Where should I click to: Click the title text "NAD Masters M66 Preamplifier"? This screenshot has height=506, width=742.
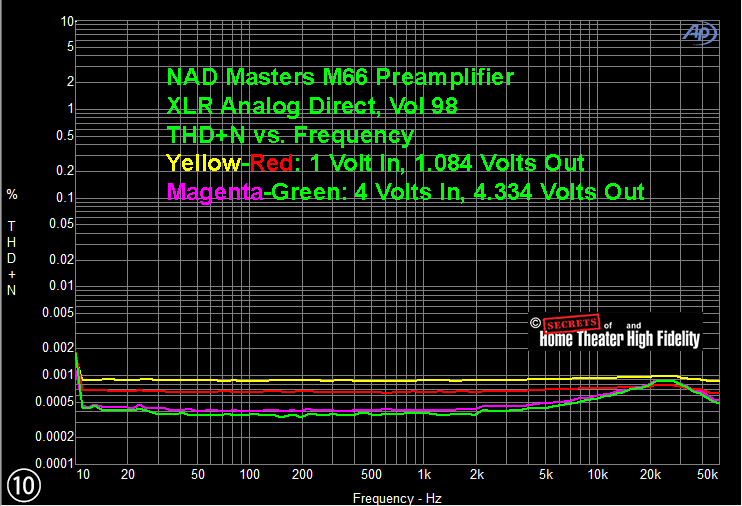pyautogui.click(x=340, y=77)
